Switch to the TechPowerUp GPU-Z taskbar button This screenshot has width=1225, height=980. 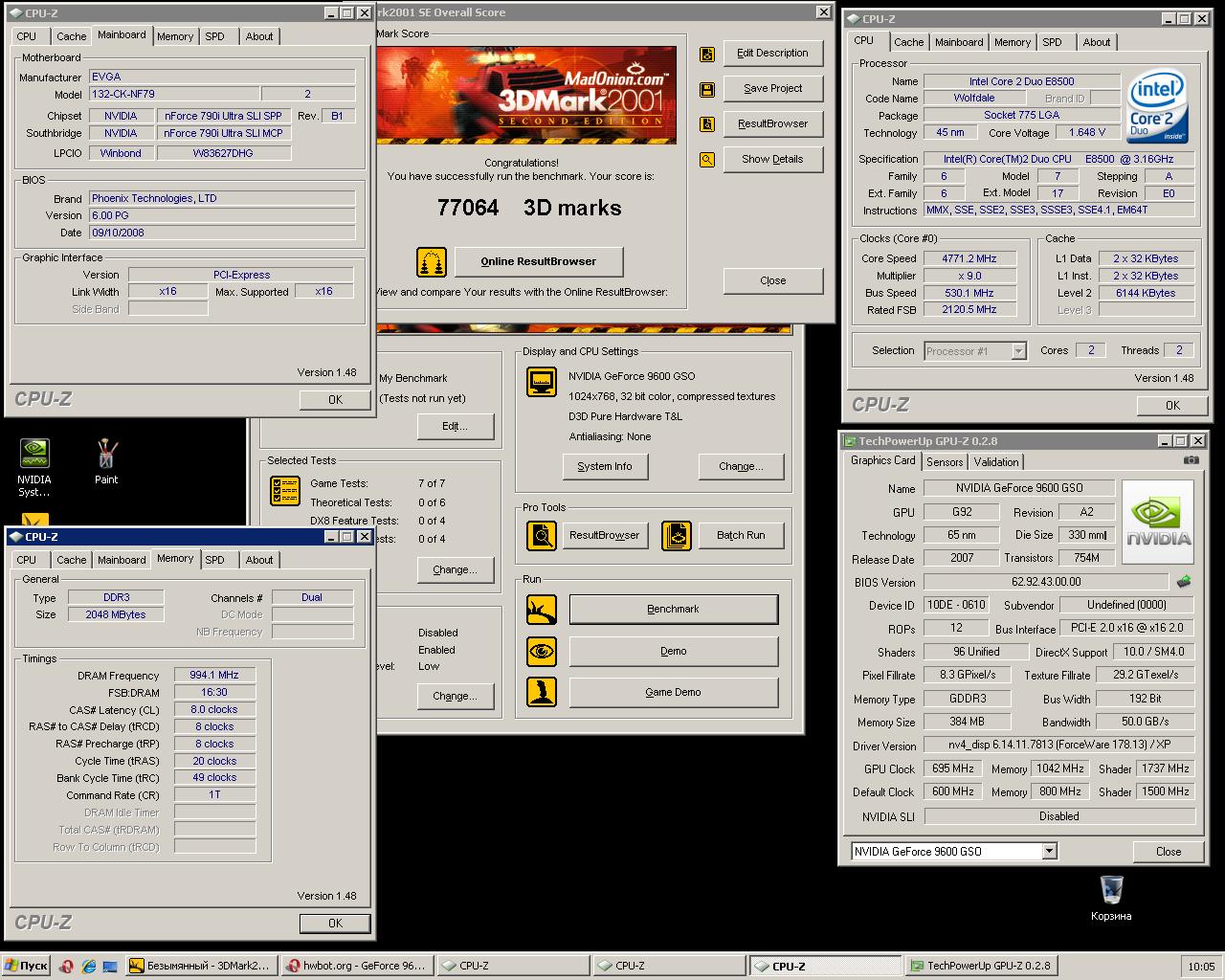coord(981,966)
